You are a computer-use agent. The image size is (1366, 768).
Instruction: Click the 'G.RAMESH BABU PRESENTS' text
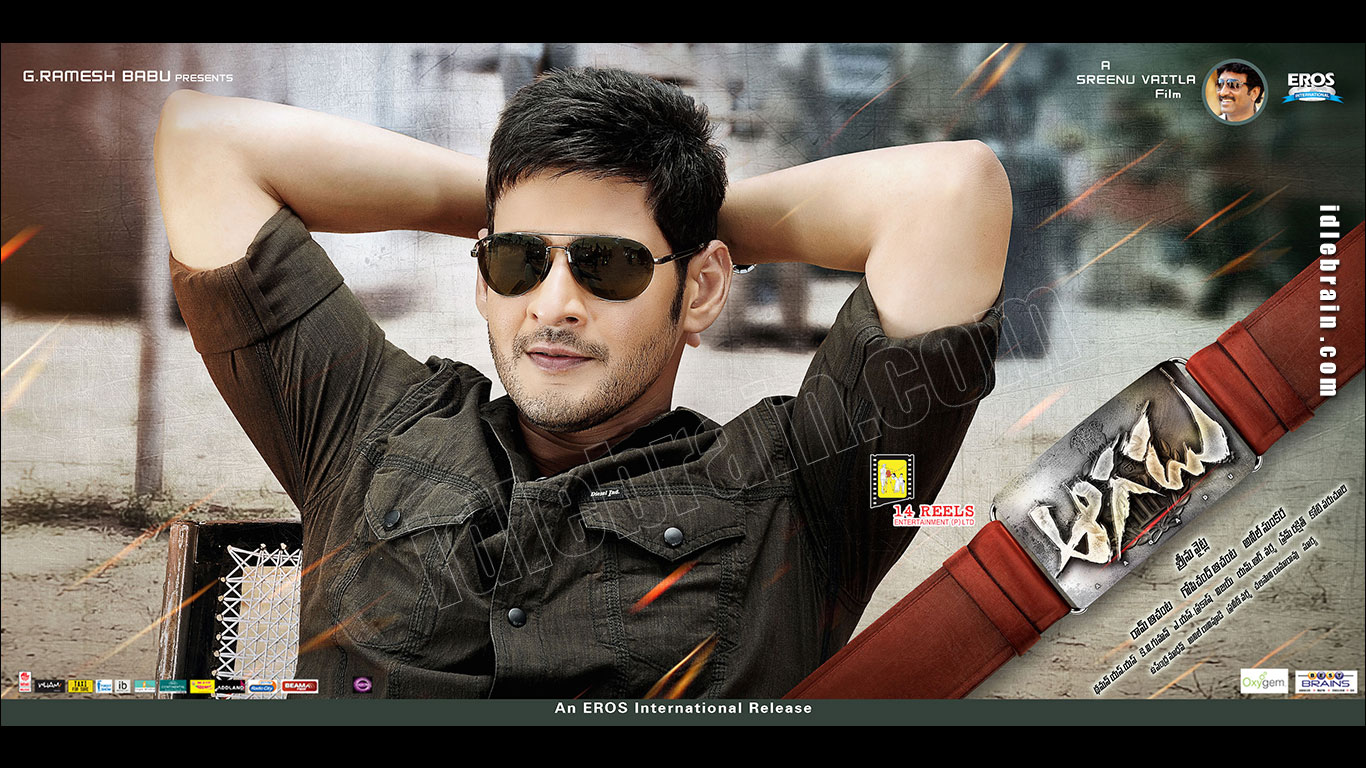tap(128, 77)
